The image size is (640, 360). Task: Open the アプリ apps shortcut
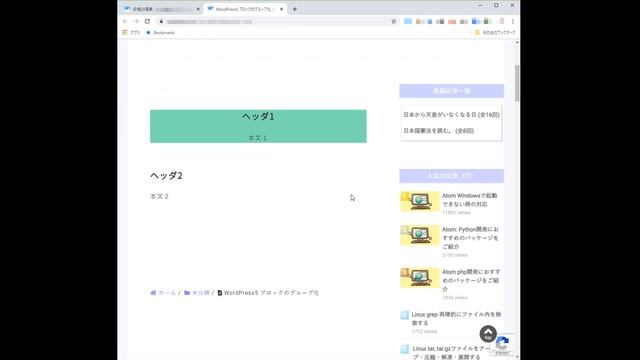131,33
